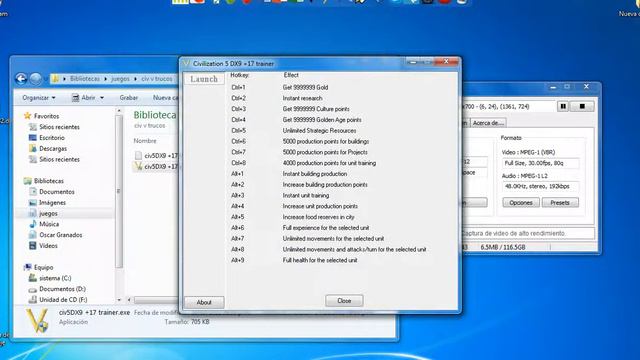The height and width of the screenshot is (360, 640).
Task: Select civ5DX9 trainer file with V icon
Action: click(x=156, y=167)
